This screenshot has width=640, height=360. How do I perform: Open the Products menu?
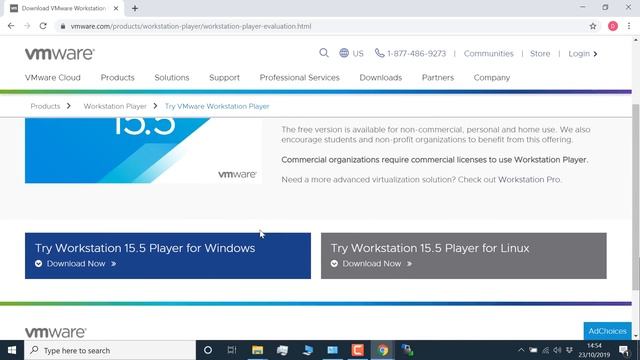click(118, 78)
